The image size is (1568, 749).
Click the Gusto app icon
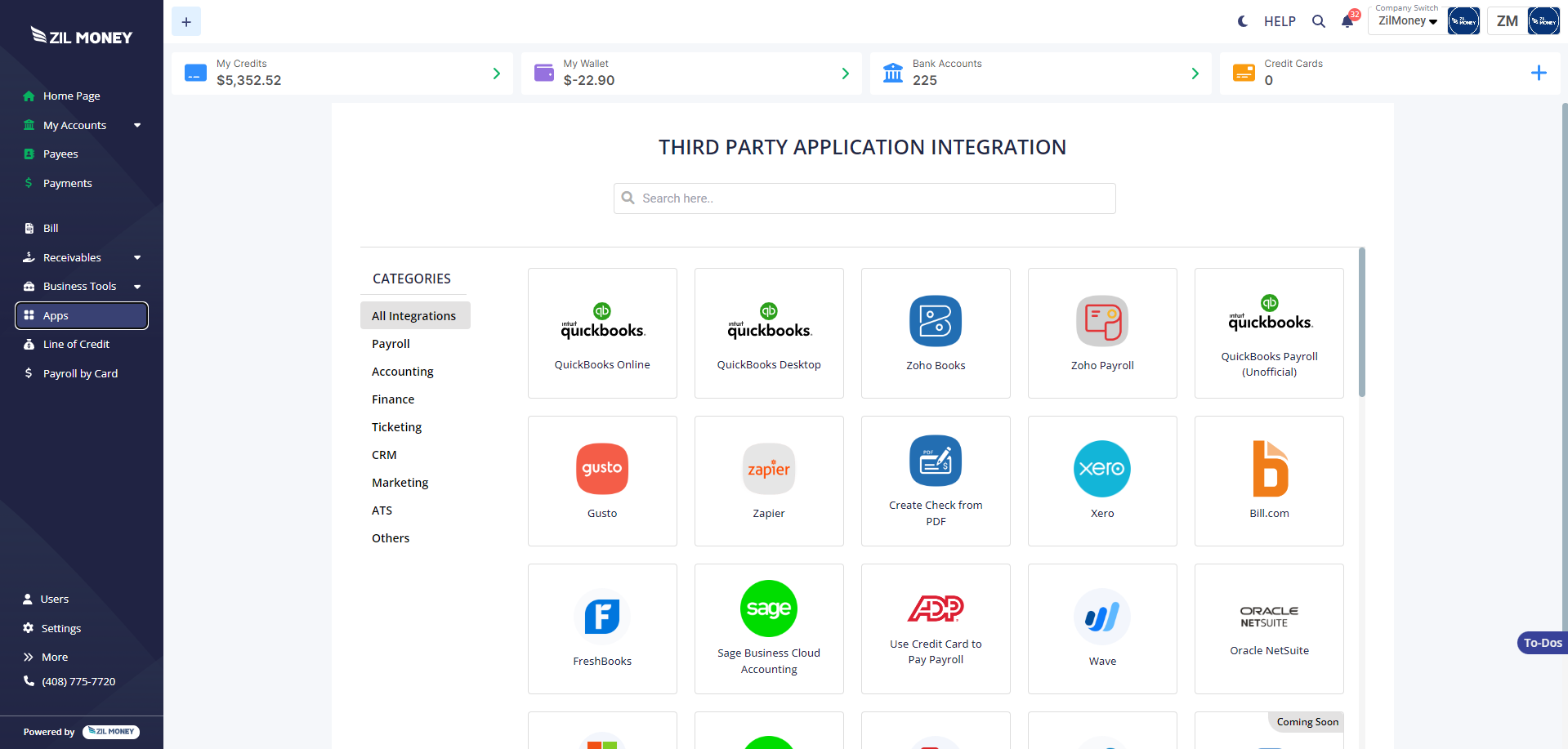point(602,469)
